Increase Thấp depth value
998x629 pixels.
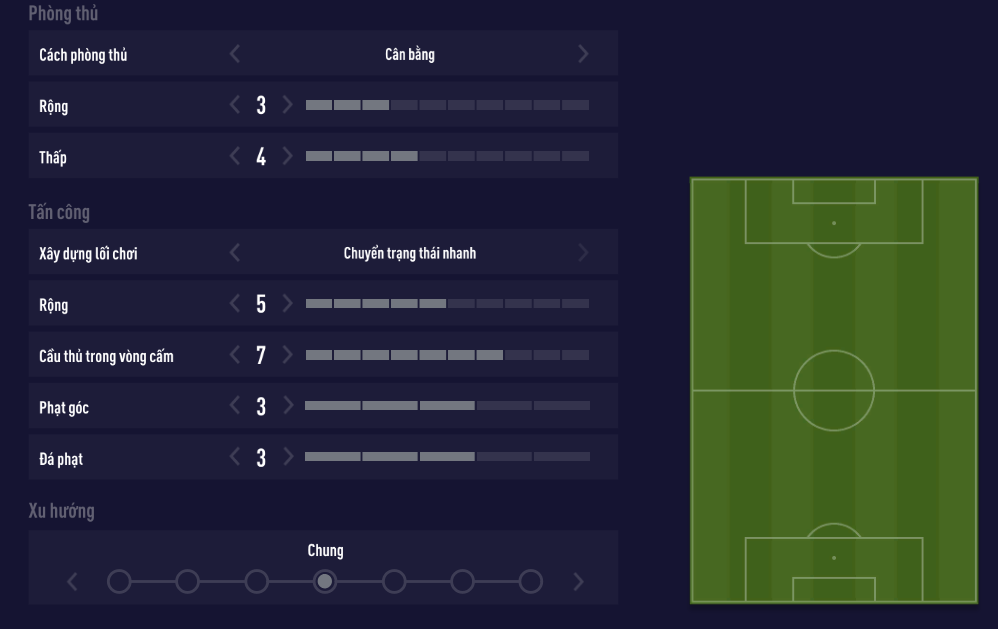[287, 156]
